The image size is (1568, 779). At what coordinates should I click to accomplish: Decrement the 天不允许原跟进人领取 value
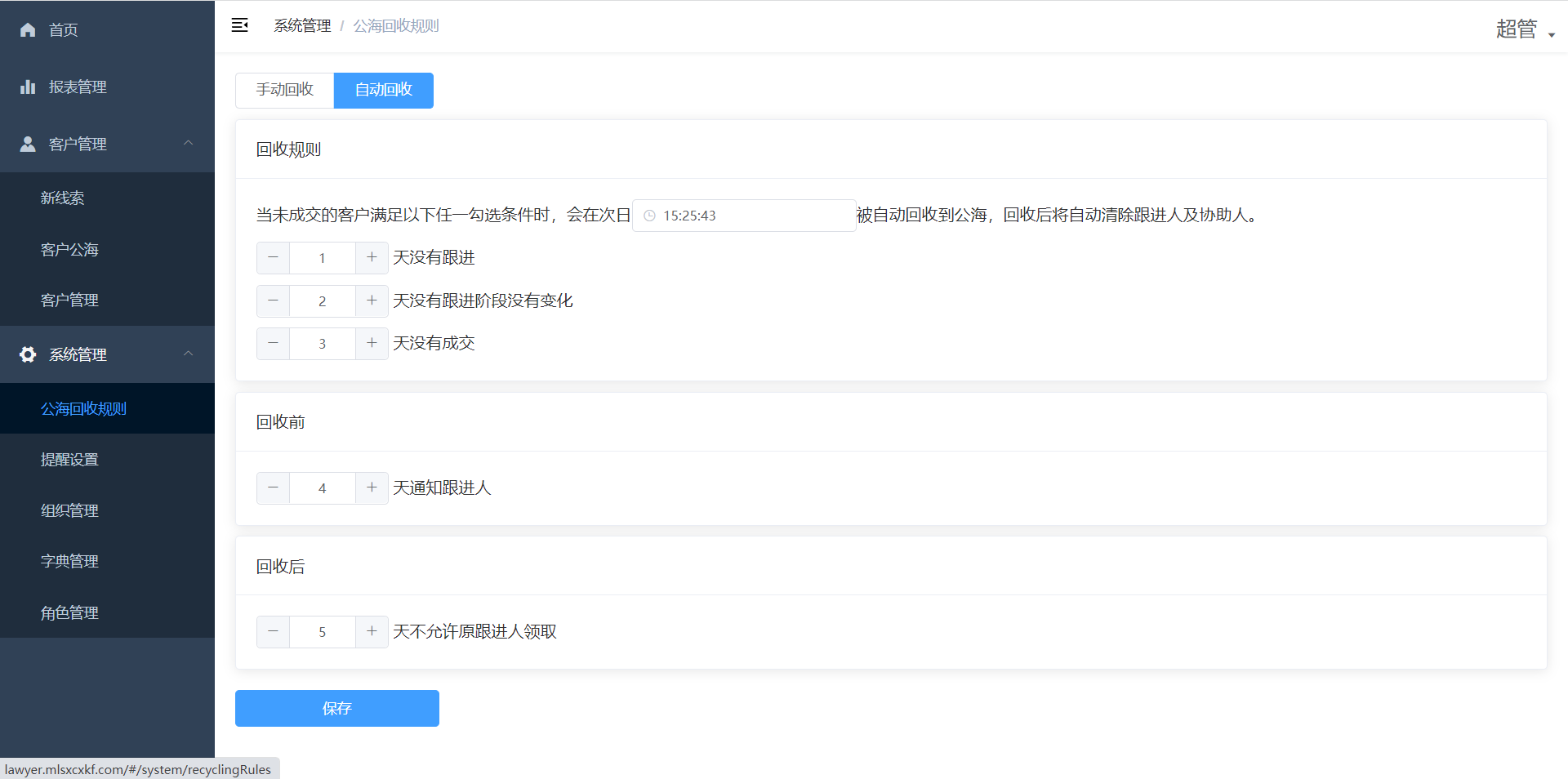point(273,631)
